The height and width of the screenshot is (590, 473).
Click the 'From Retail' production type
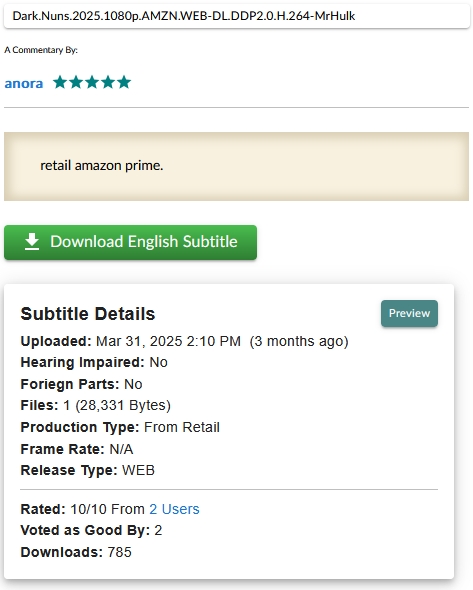coord(182,427)
